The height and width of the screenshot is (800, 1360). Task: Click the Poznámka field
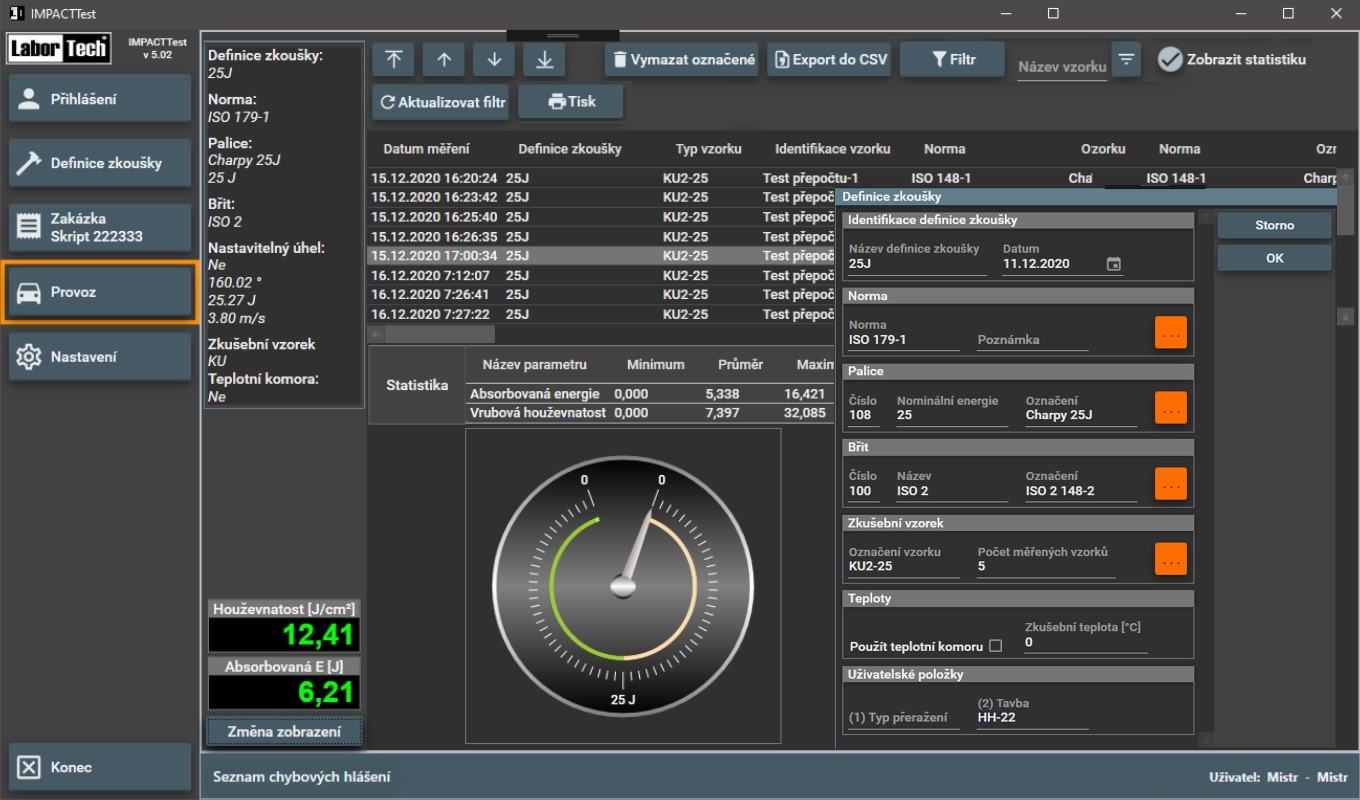coord(1032,340)
